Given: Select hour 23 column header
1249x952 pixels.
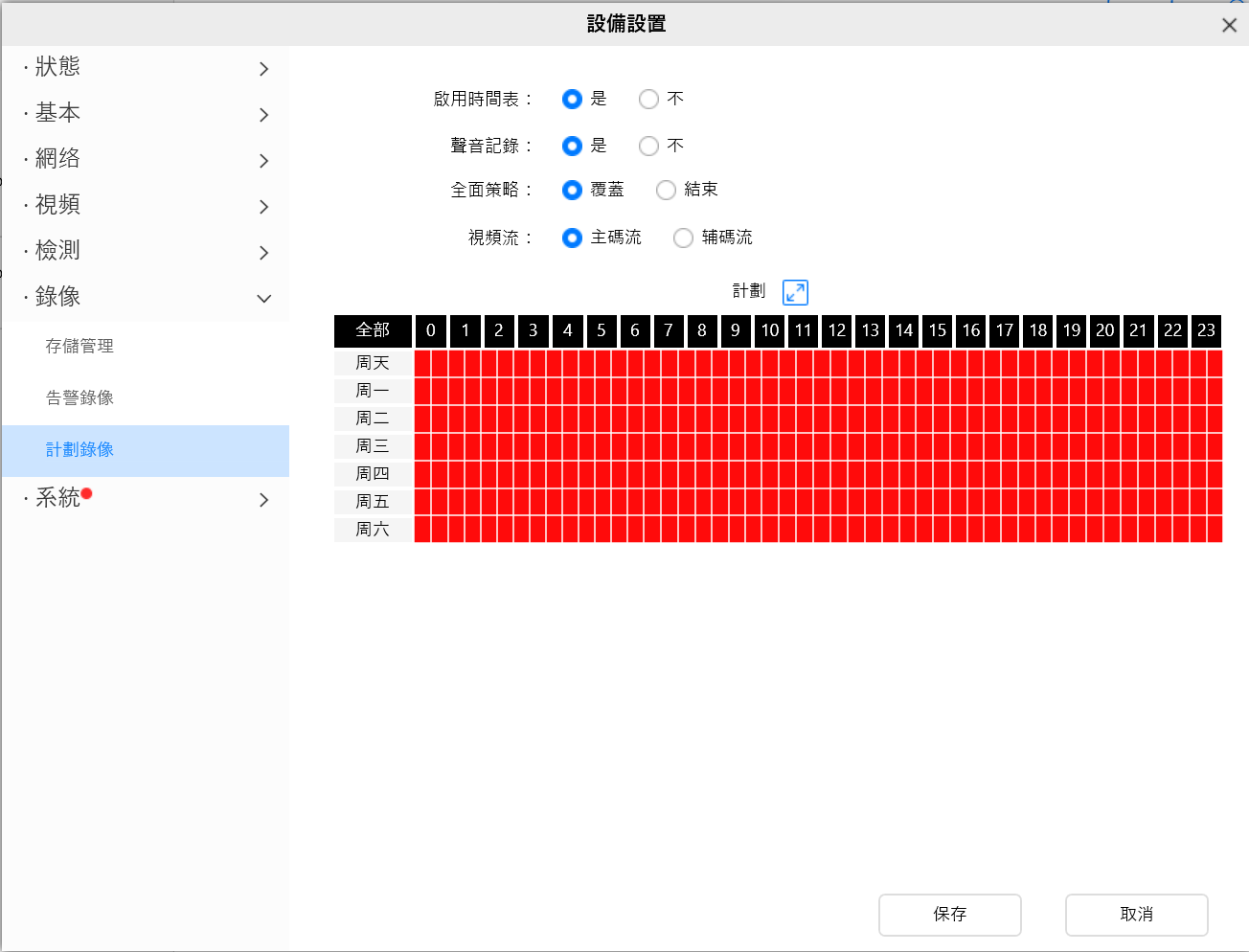Looking at the screenshot, I should coord(1207,330).
